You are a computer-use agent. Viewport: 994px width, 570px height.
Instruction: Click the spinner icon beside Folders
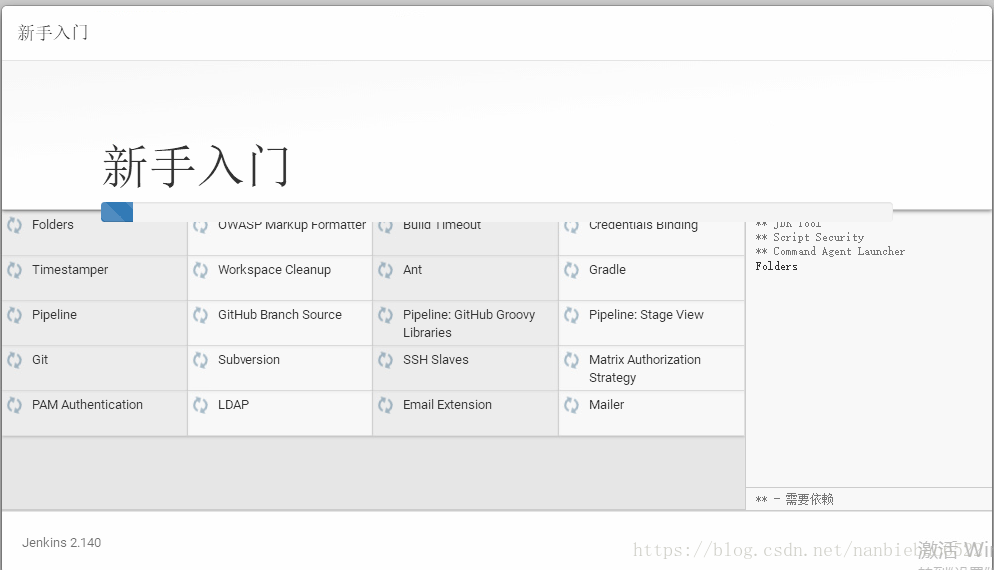click(x=15, y=225)
